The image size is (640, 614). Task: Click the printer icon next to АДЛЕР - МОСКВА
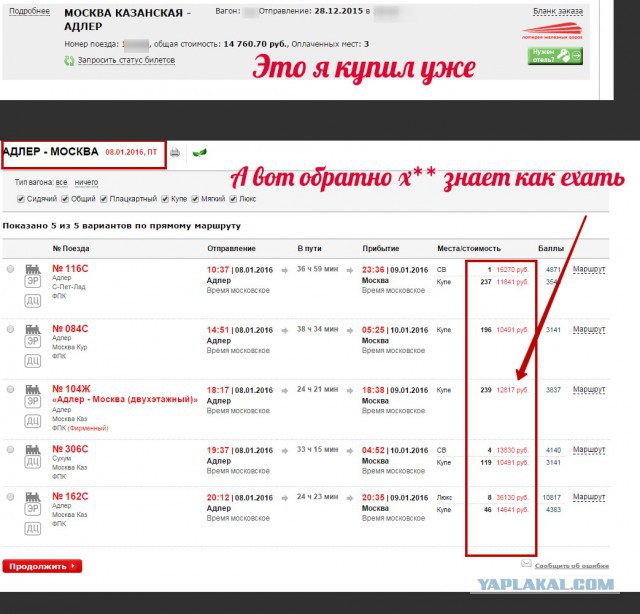[x=175, y=153]
